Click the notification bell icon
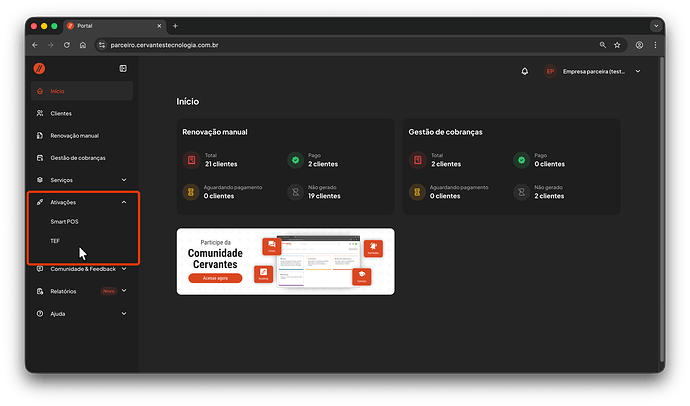The height and width of the screenshot is (406, 690). [524, 71]
